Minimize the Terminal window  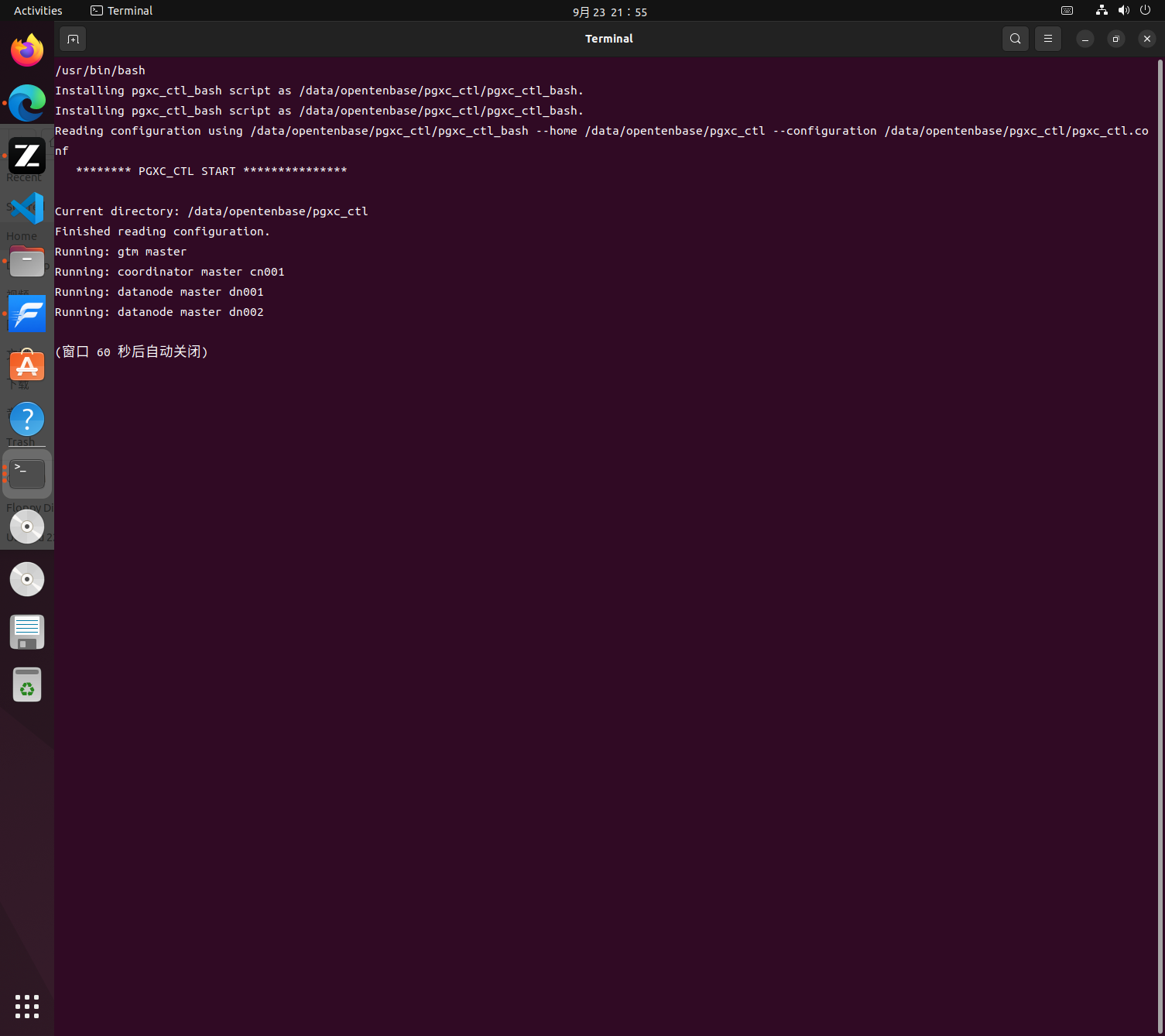1085,39
